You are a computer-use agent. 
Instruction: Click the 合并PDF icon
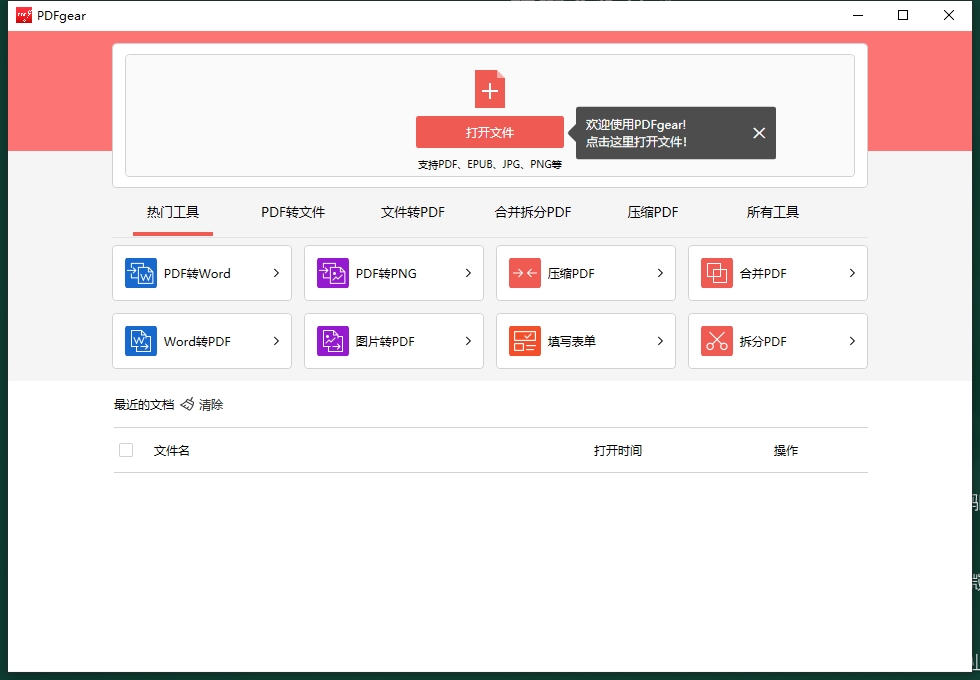716,273
